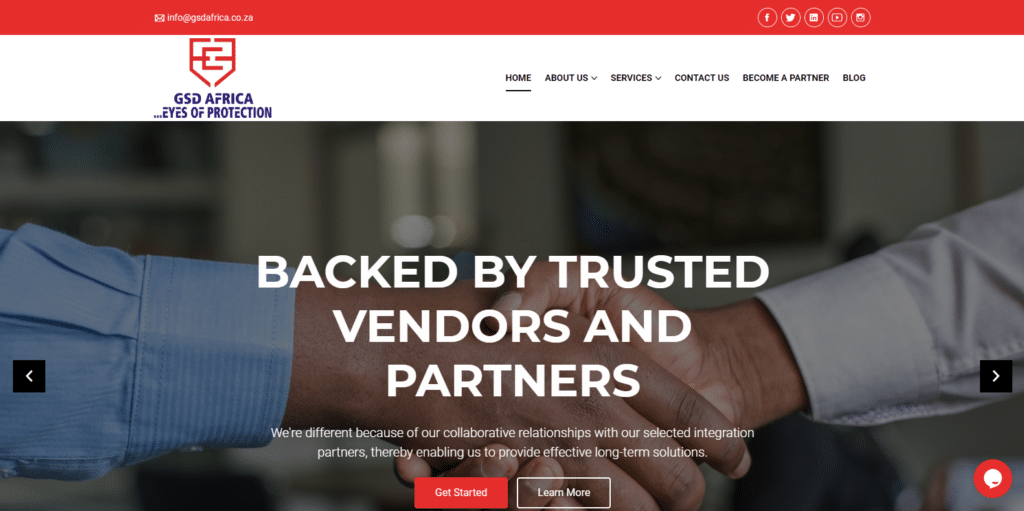Open the red chat bubble widget
Viewport: 1024px width, 511px height.
pyautogui.click(x=993, y=478)
